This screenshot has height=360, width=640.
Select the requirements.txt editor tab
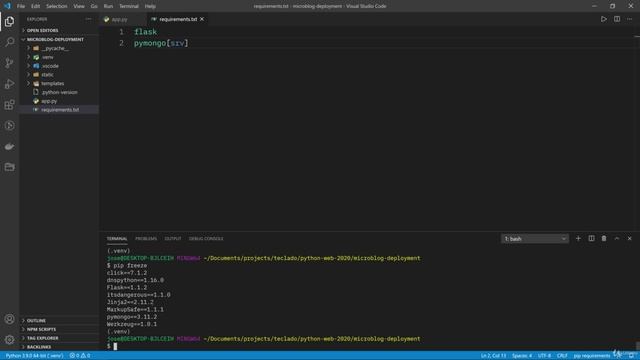[177, 19]
